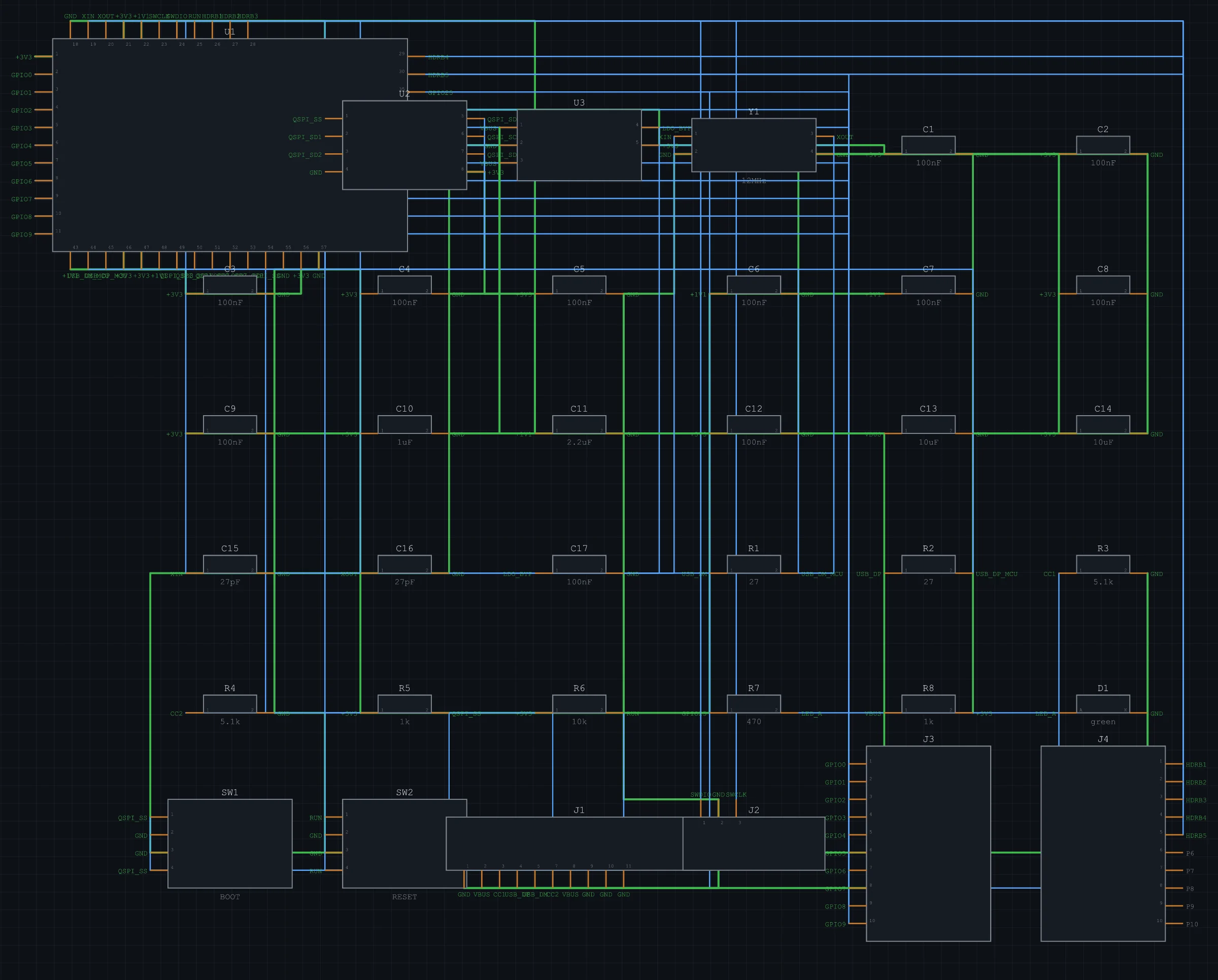1218x980 pixels.
Task: Select capacitor C2 symbol
Action: click(1103, 145)
